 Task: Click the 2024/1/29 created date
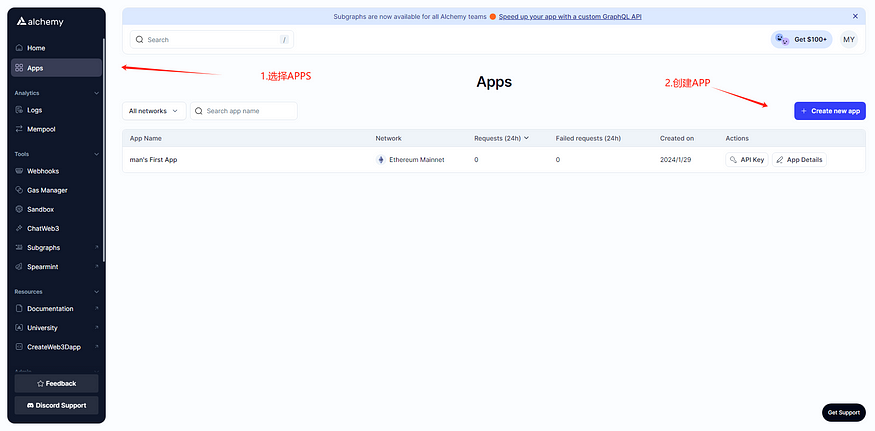click(677, 160)
